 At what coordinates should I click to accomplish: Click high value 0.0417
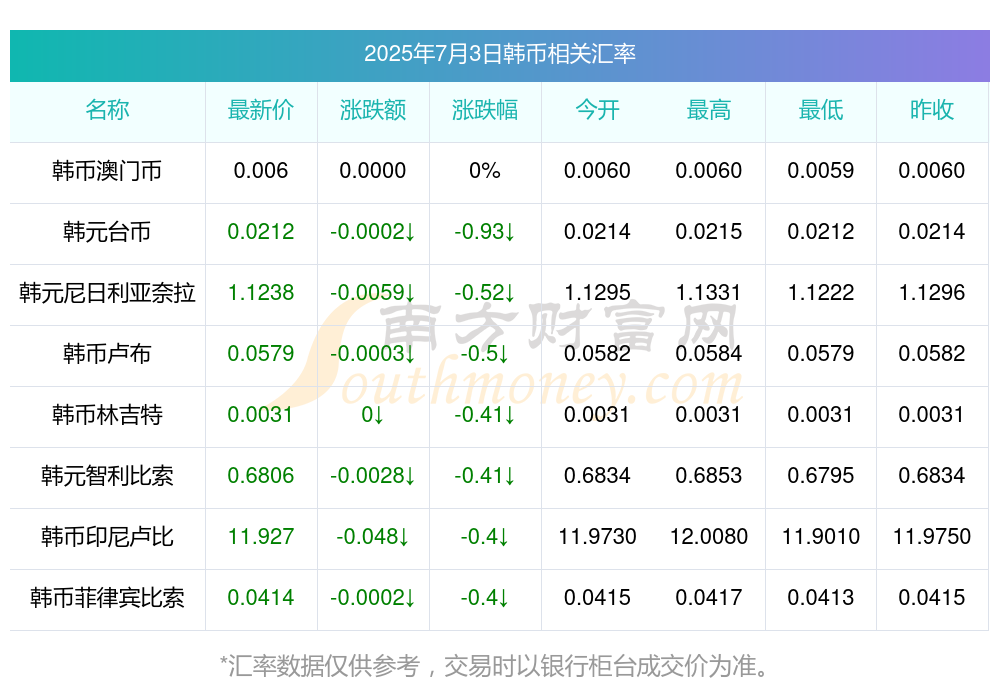click(709, 598)
